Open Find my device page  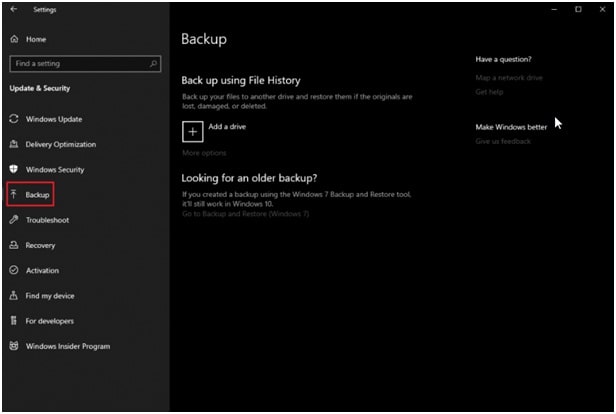[x=50, y=296]
